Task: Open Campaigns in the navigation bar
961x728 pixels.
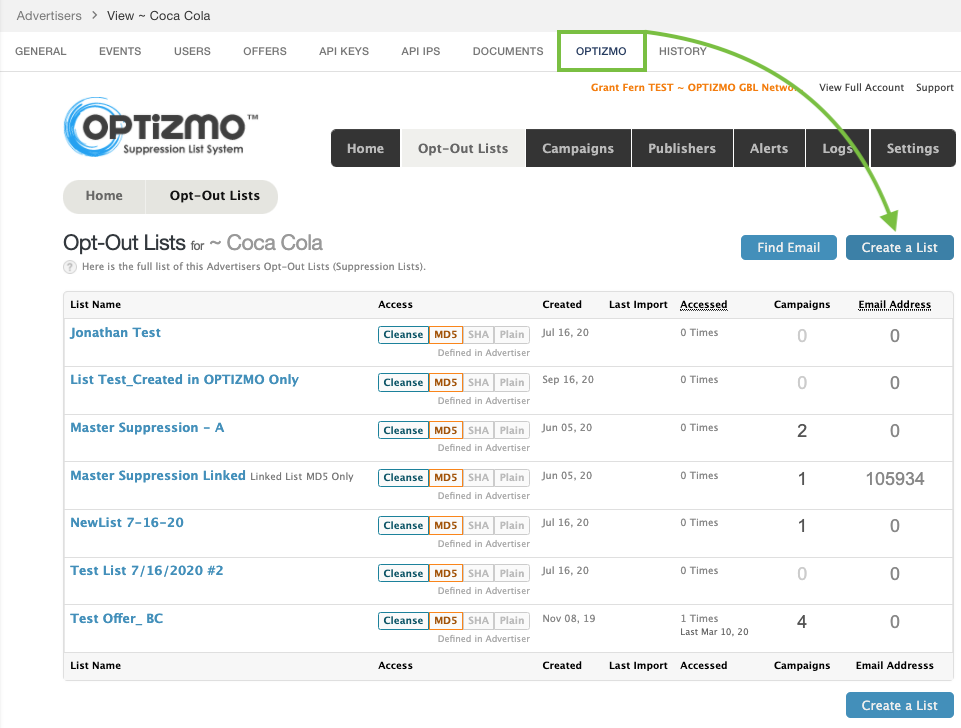Action: (578, 148)
